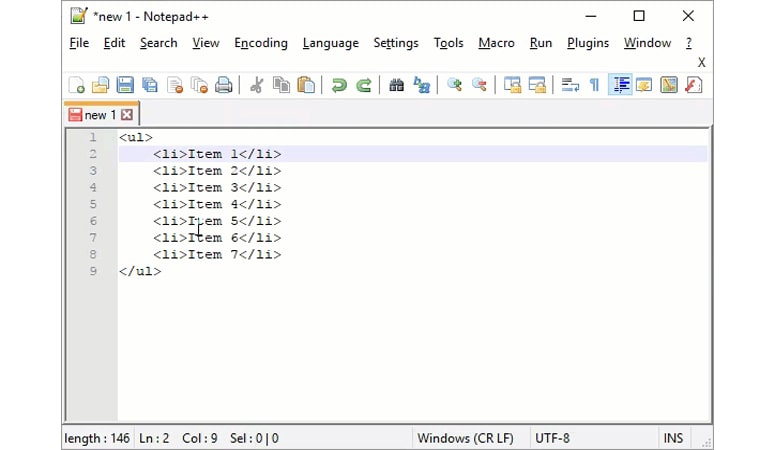Viewport: 768px width, 450px height.
Task: Open the File menu
Action: pos(79,43)
